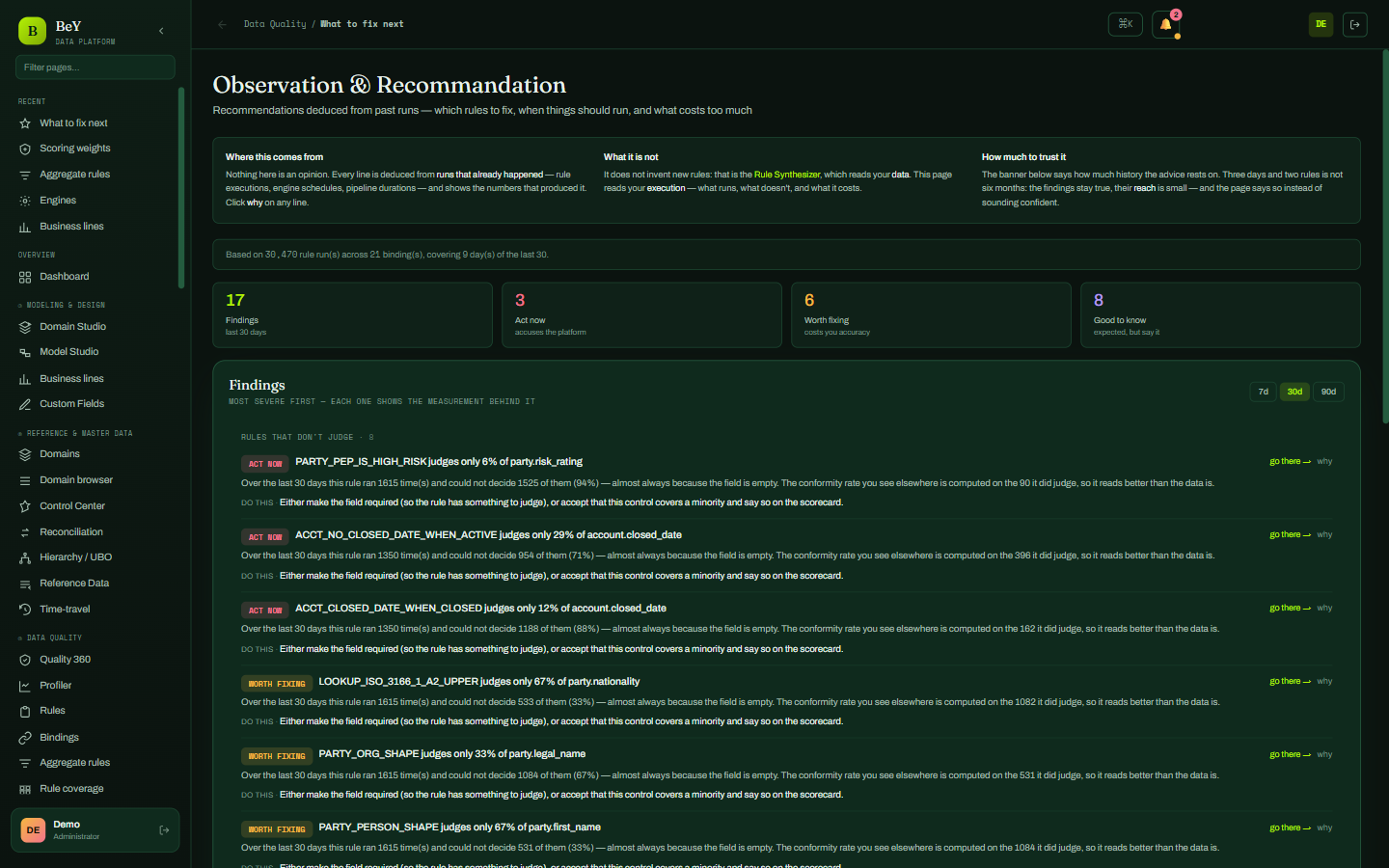Click the Data Quality breadcrumb
The height and width of the screenshot is (868, 1389).
pos(275,24)
